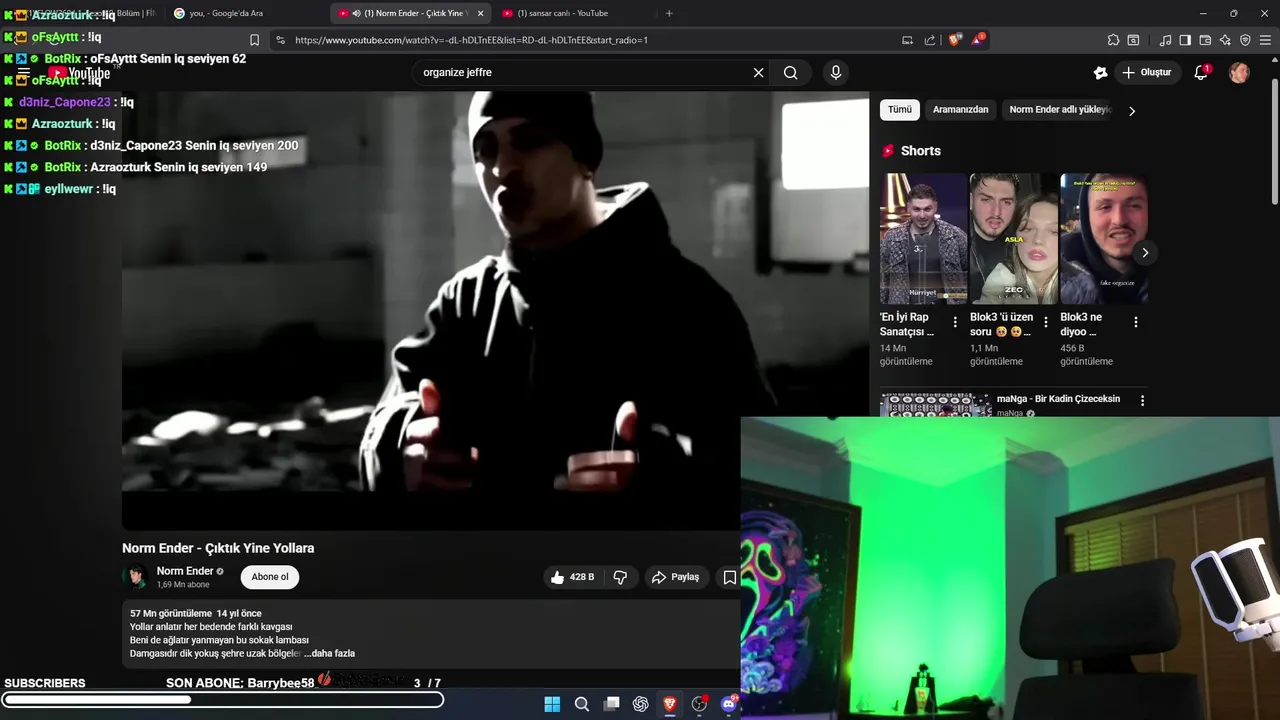Select the Aramanızdan filter chip
The image size is (1280, 720).
pyautogui.click(x=960, y=110)
